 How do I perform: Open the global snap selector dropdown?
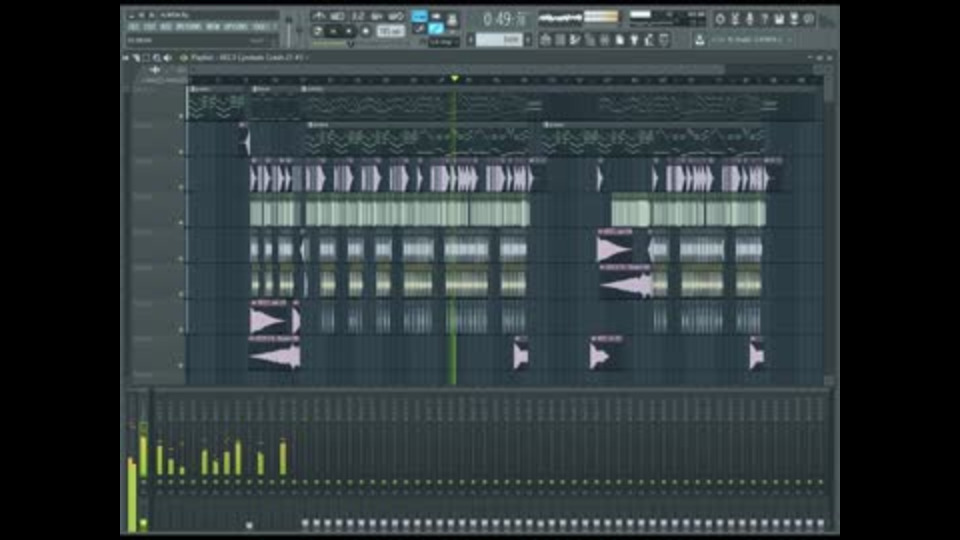(443, 42)
